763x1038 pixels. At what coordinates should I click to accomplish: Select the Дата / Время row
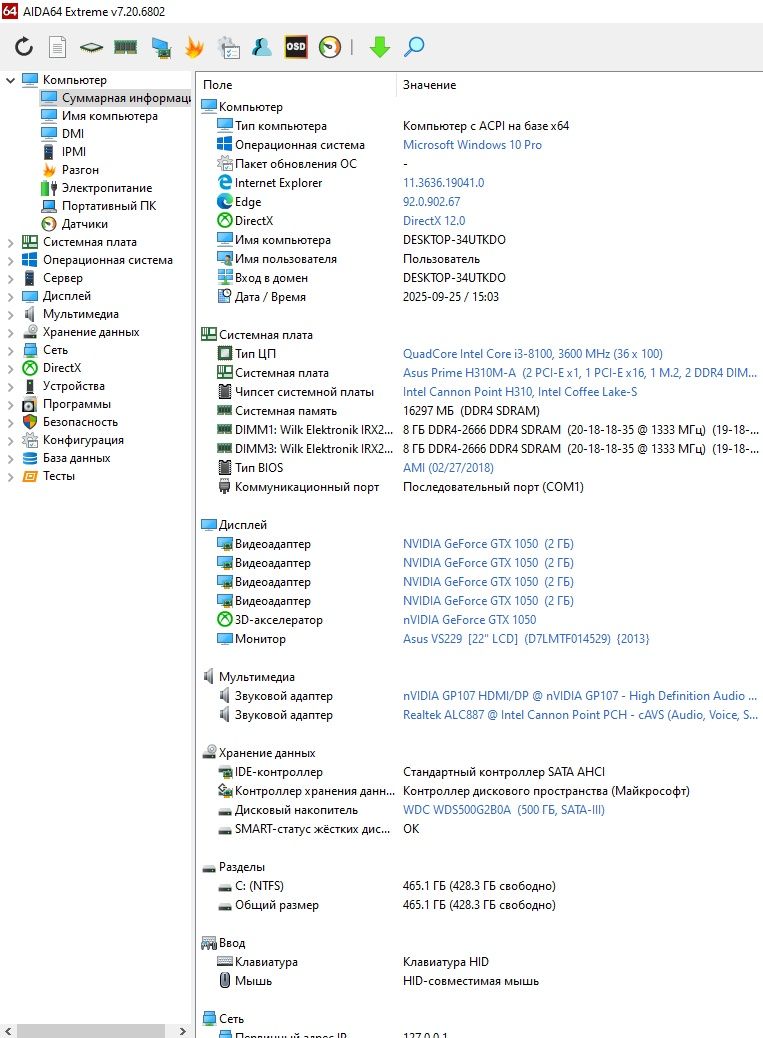[x=480, y=297]
